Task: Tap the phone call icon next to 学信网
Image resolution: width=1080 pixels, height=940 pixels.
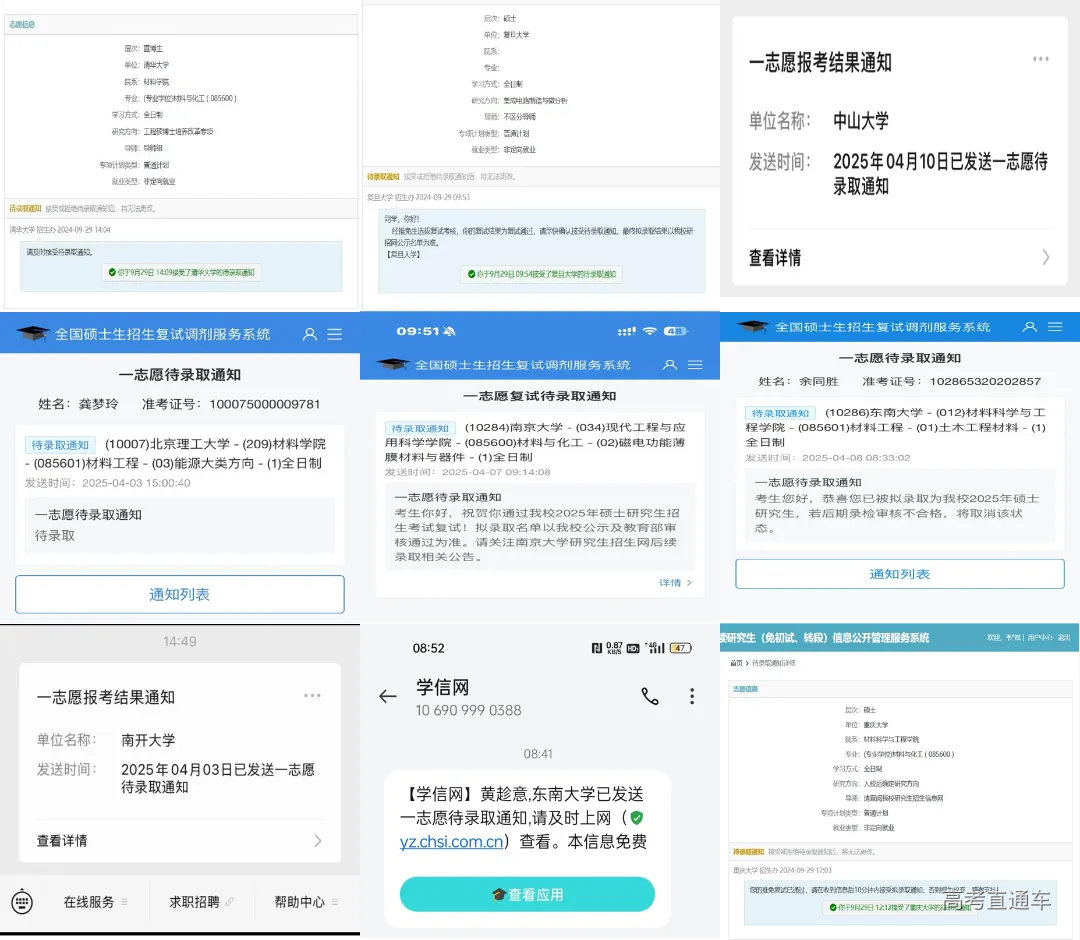Action: pyautogui.click(x=650, y=697)
